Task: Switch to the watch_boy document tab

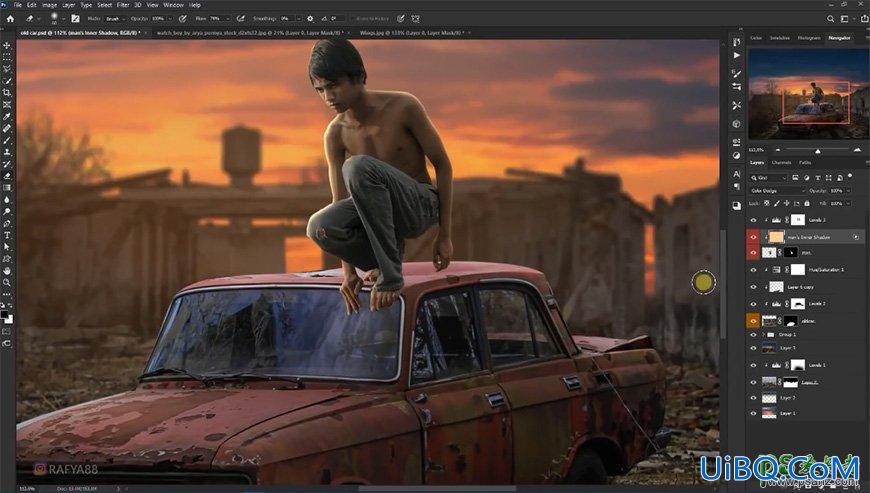Action: (249, 33)
